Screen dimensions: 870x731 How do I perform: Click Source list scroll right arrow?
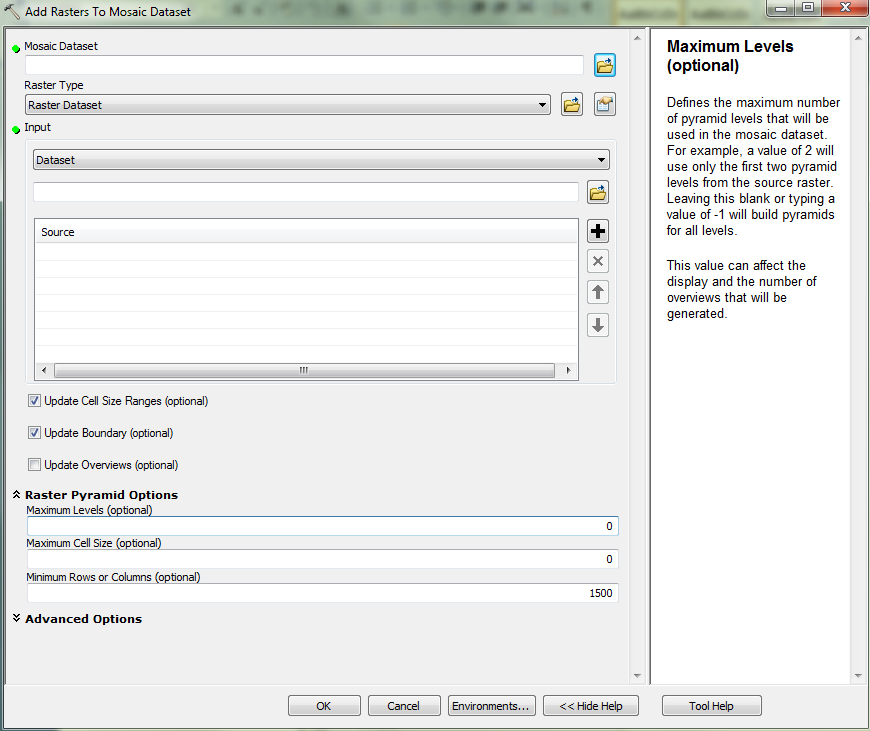click(568, 370)
